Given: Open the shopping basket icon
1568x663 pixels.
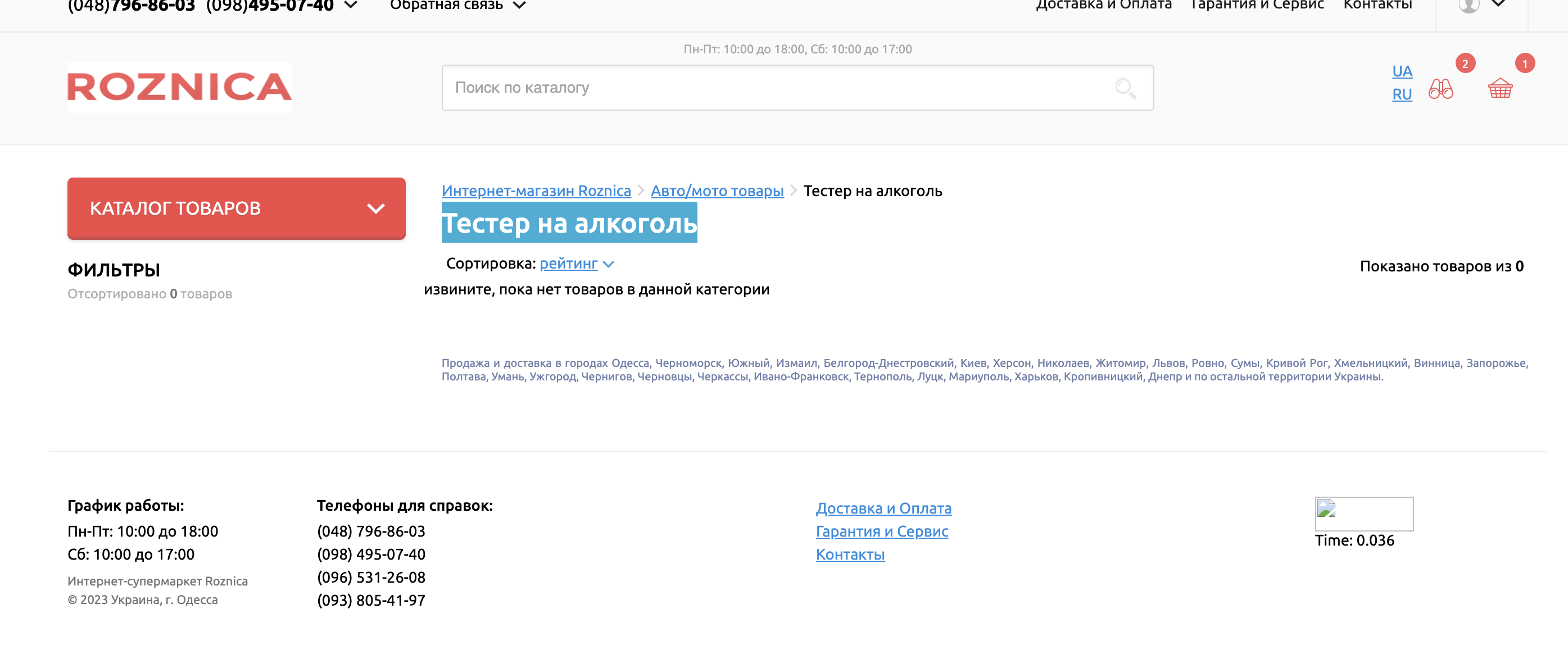Looking at the screenshot, I should pos(1500,89).
